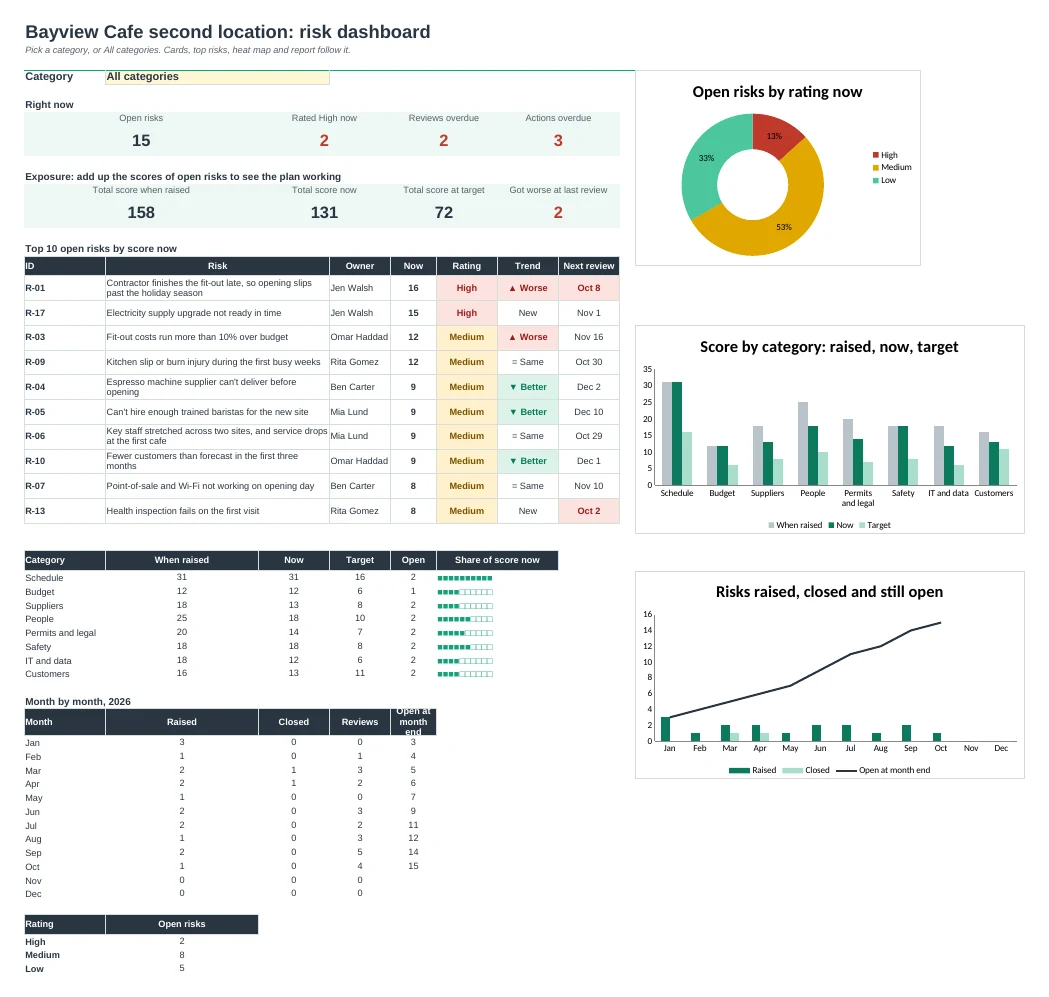Click the Budget share-of-score data bar

(465, 592)
